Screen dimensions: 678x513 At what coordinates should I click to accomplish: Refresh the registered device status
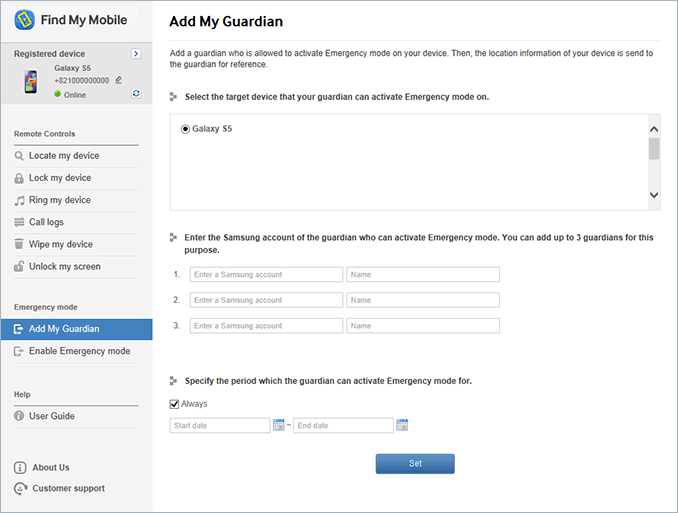136,94
